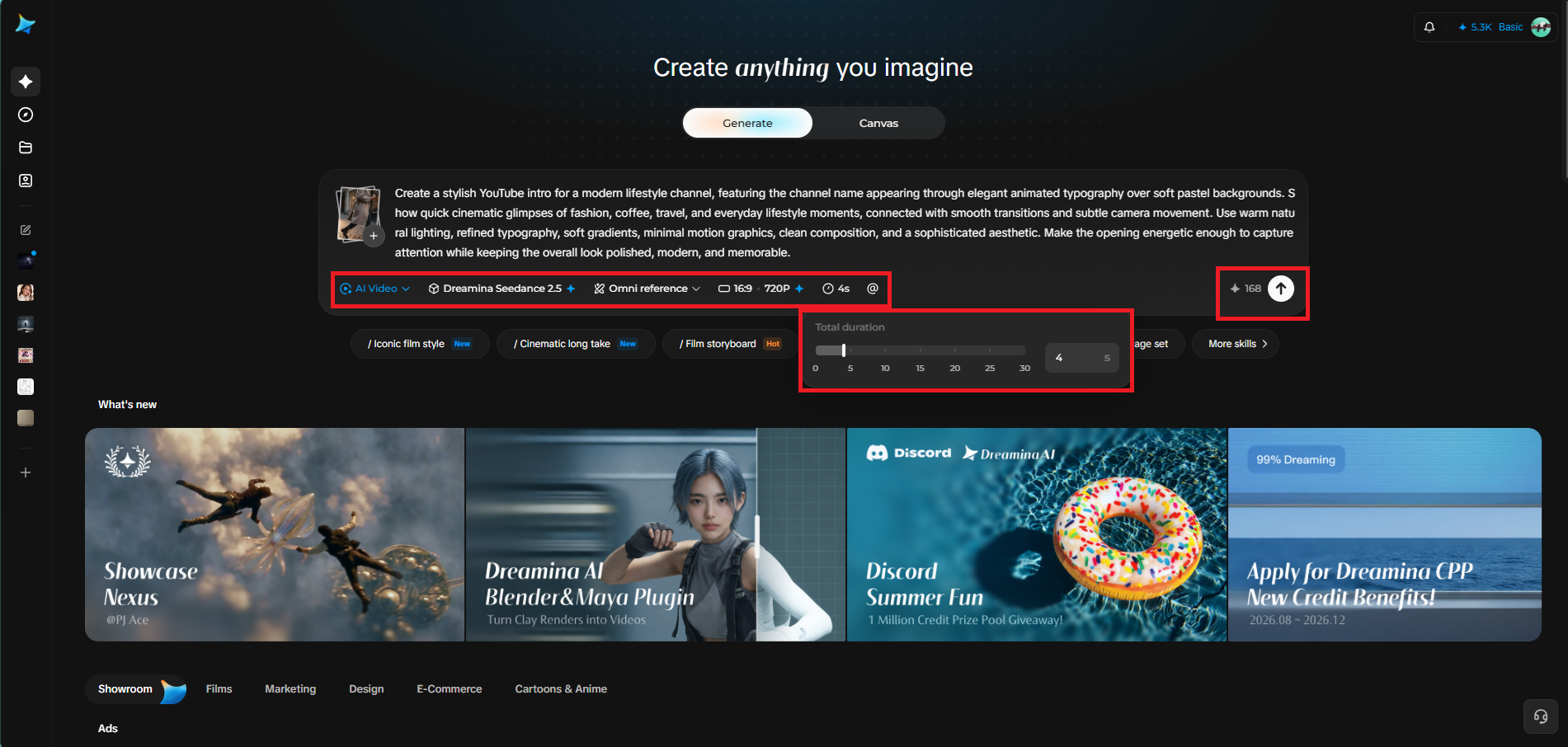Open the compass Explore icon in sidebar
This screenshot has width=1568, height=747.
[26, 115]
